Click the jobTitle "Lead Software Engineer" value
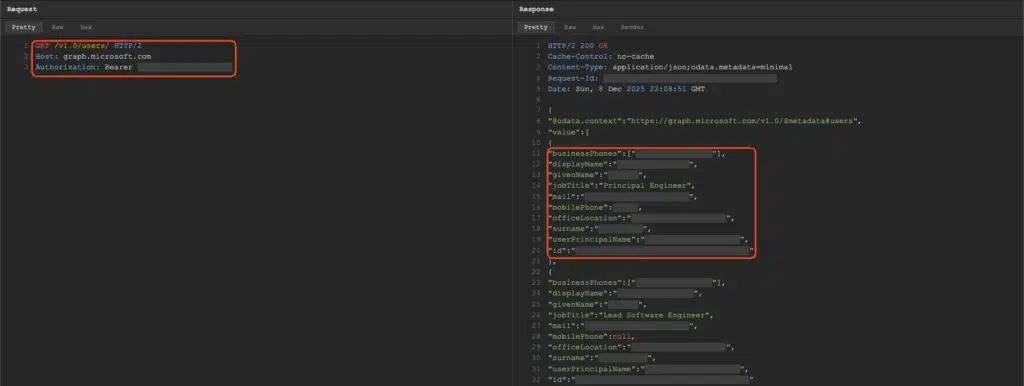 (657, 315)
